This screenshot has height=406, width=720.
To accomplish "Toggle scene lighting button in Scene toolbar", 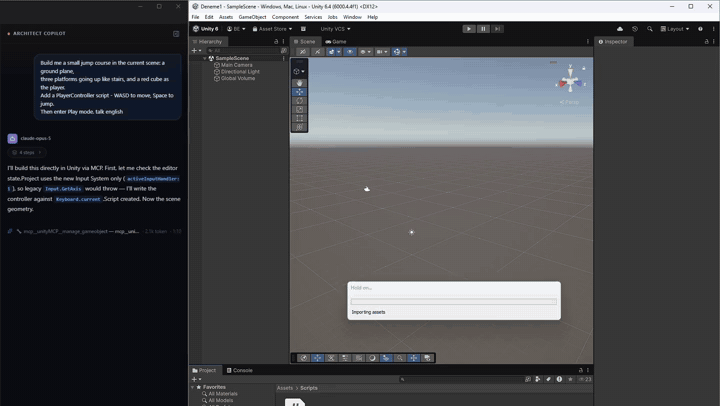I will point(317,52).
